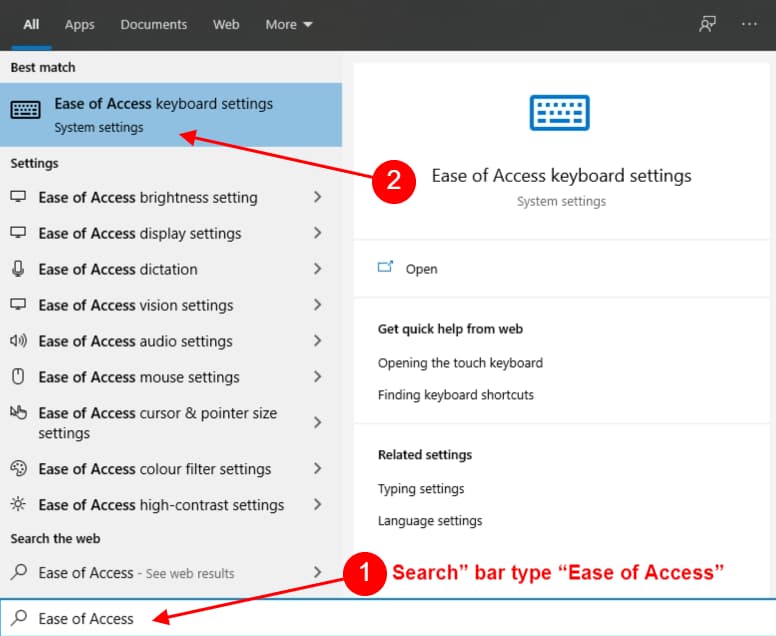Click the speaker icon beside audio settings
Image resolution: width=776 pixels, height=636 pixels.
tap(18, 341)
